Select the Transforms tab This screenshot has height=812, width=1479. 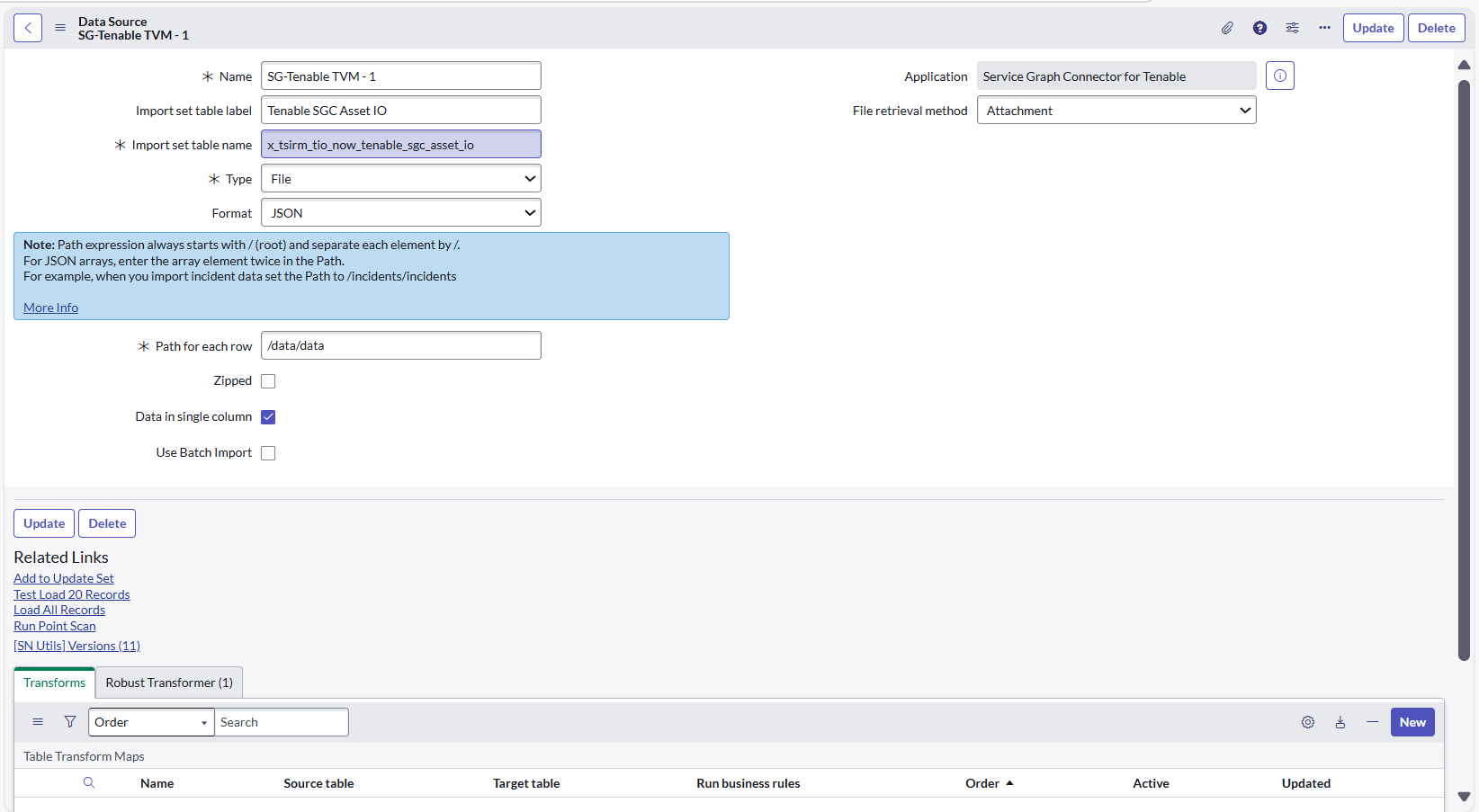(53, 683)
